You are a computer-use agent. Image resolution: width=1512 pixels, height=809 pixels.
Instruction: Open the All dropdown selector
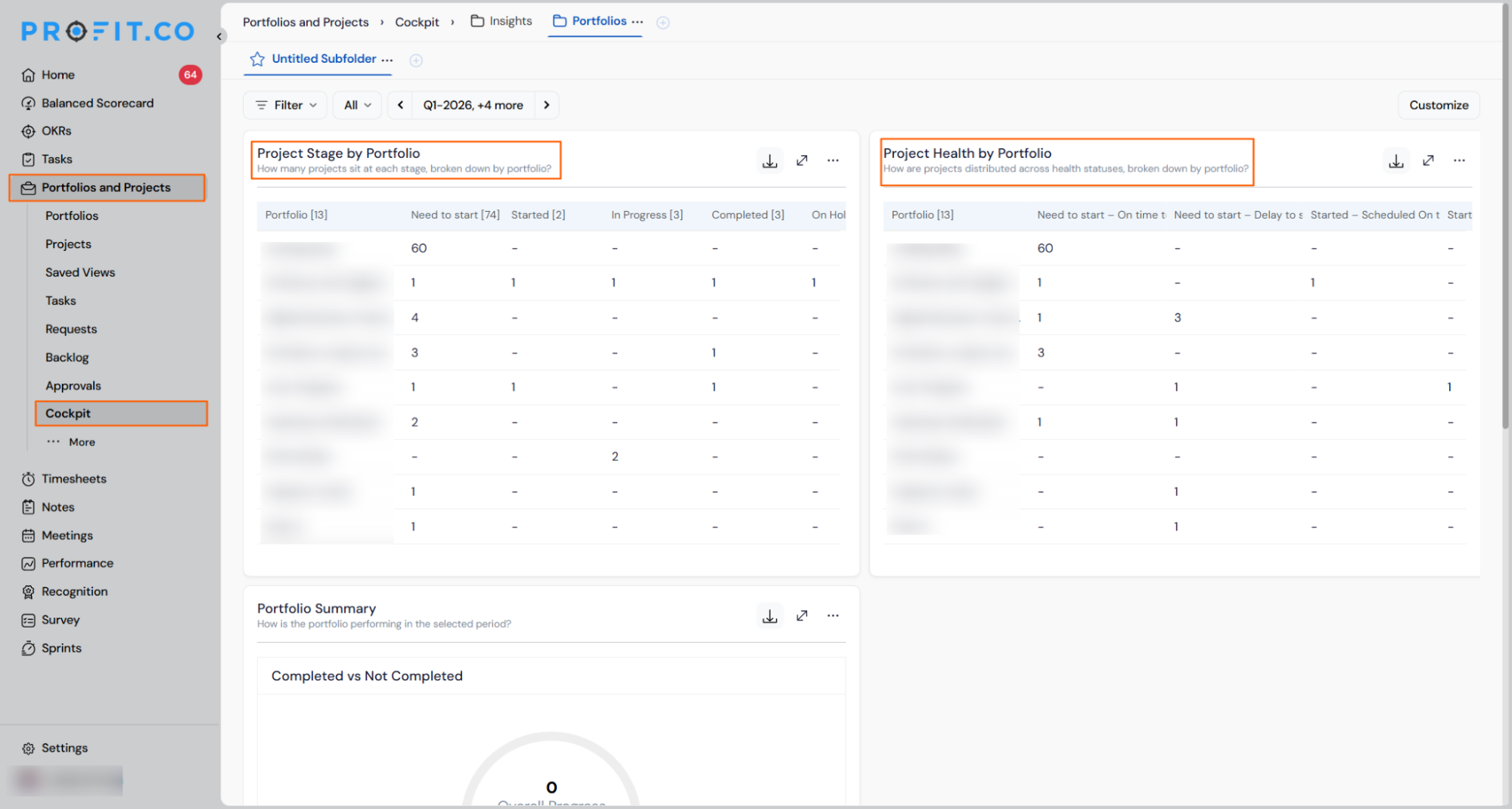coord(357,105)
